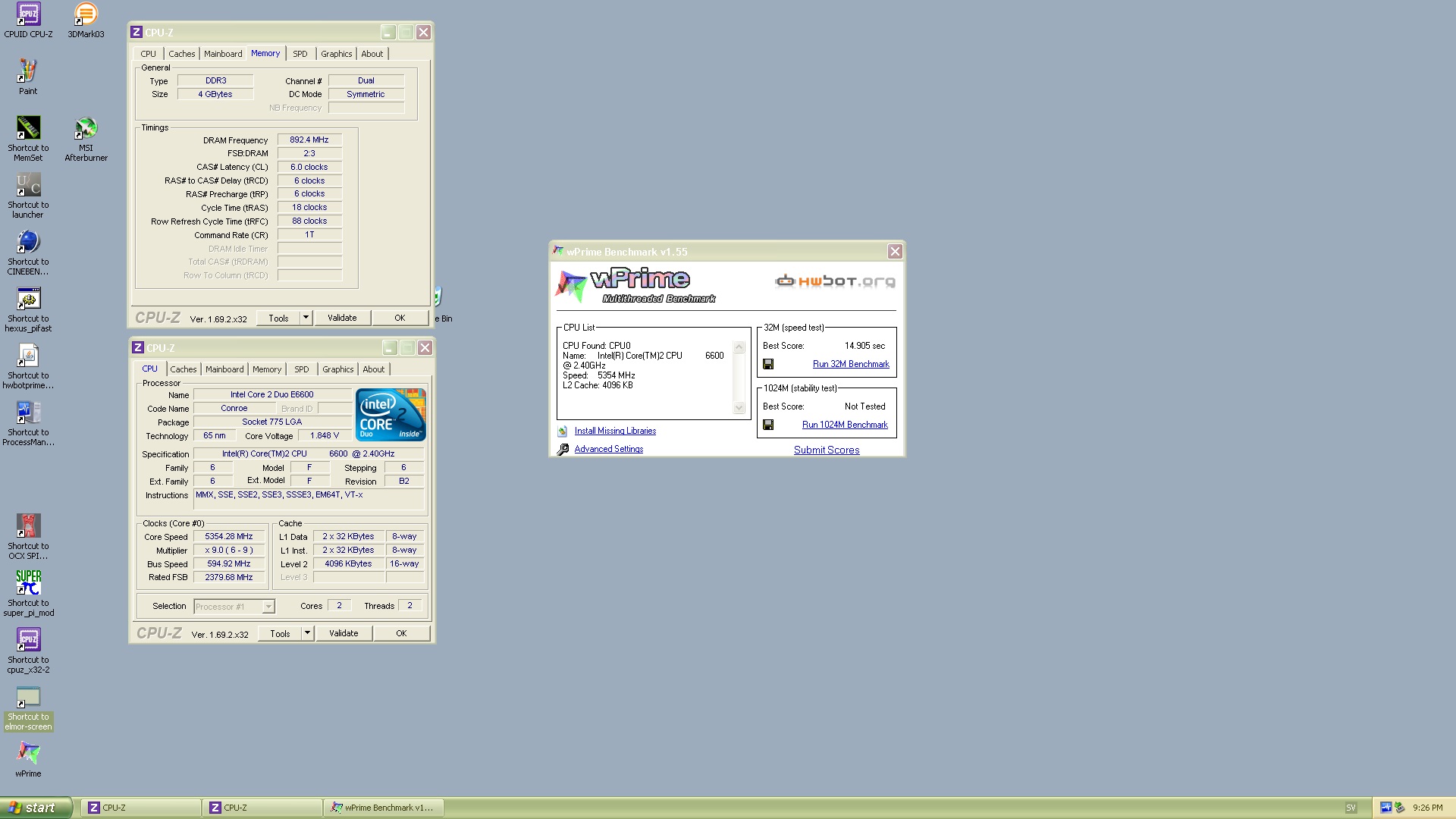Open the Paint desktop icon
The image size is (1456, 819).
pos(28,77)
